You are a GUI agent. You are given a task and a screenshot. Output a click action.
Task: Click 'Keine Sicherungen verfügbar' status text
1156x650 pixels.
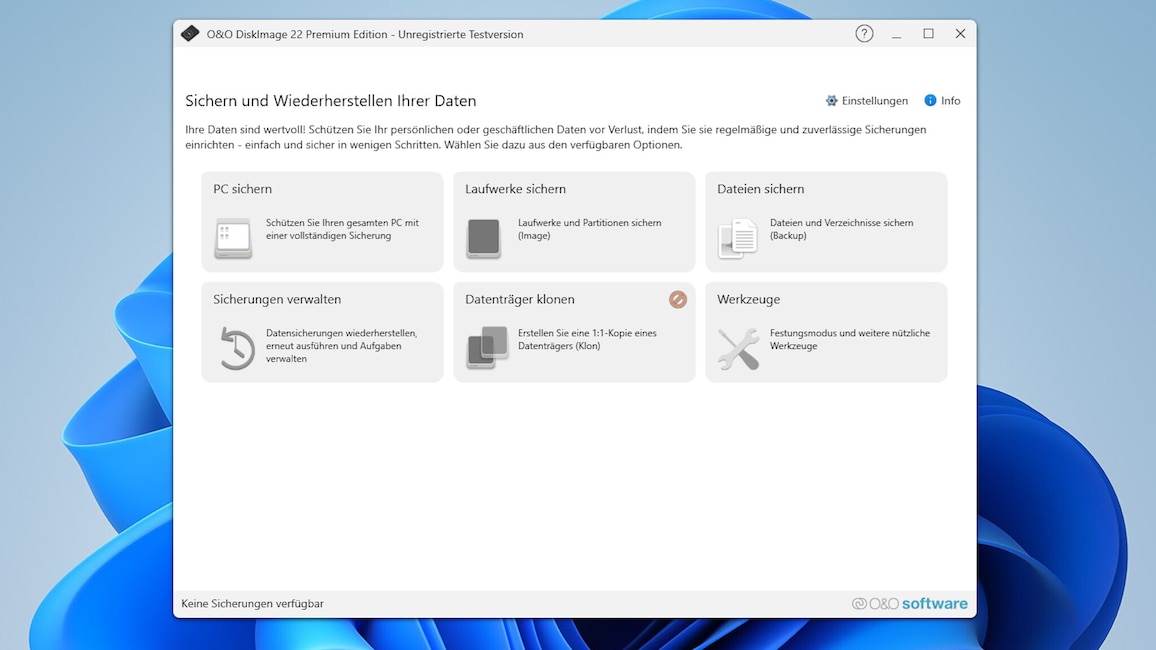(252, 604)
